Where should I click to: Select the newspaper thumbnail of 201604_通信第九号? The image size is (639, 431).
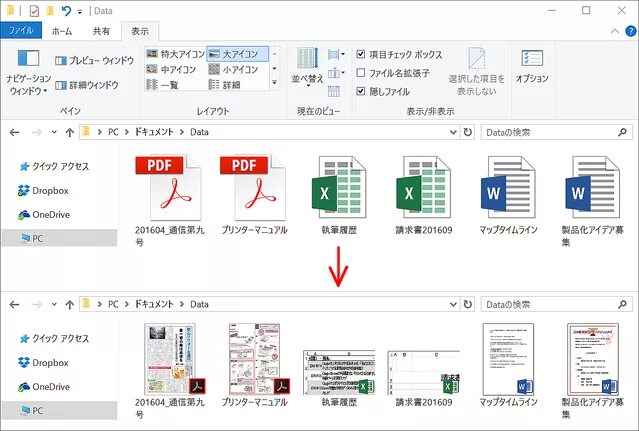click(175, 359)
